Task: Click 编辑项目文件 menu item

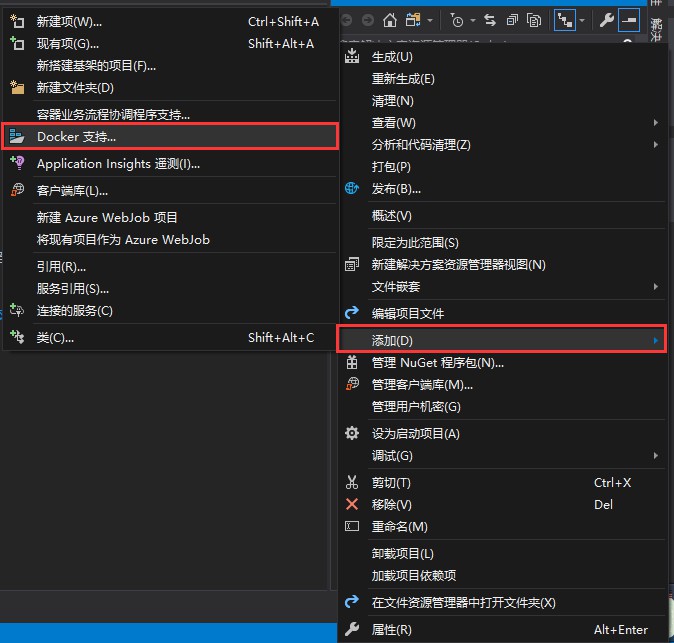Action: (503, 314)
